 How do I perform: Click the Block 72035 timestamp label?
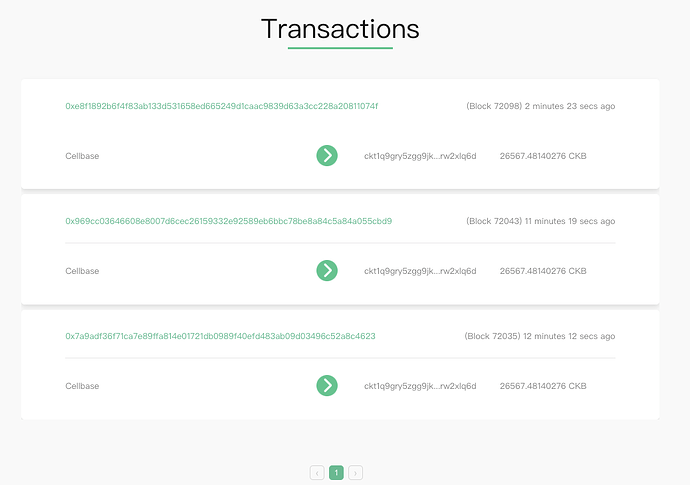[540, 336]
